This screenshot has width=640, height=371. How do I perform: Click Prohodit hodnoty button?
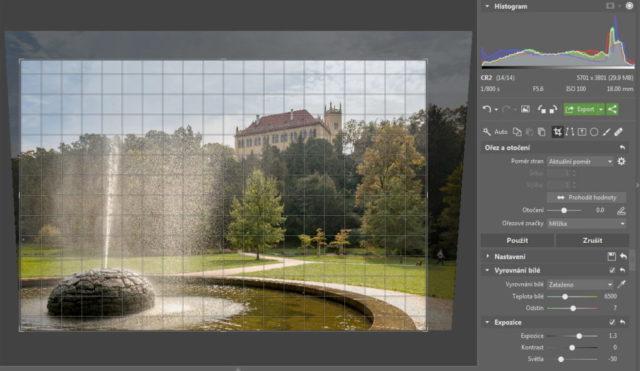click(587, 198)
